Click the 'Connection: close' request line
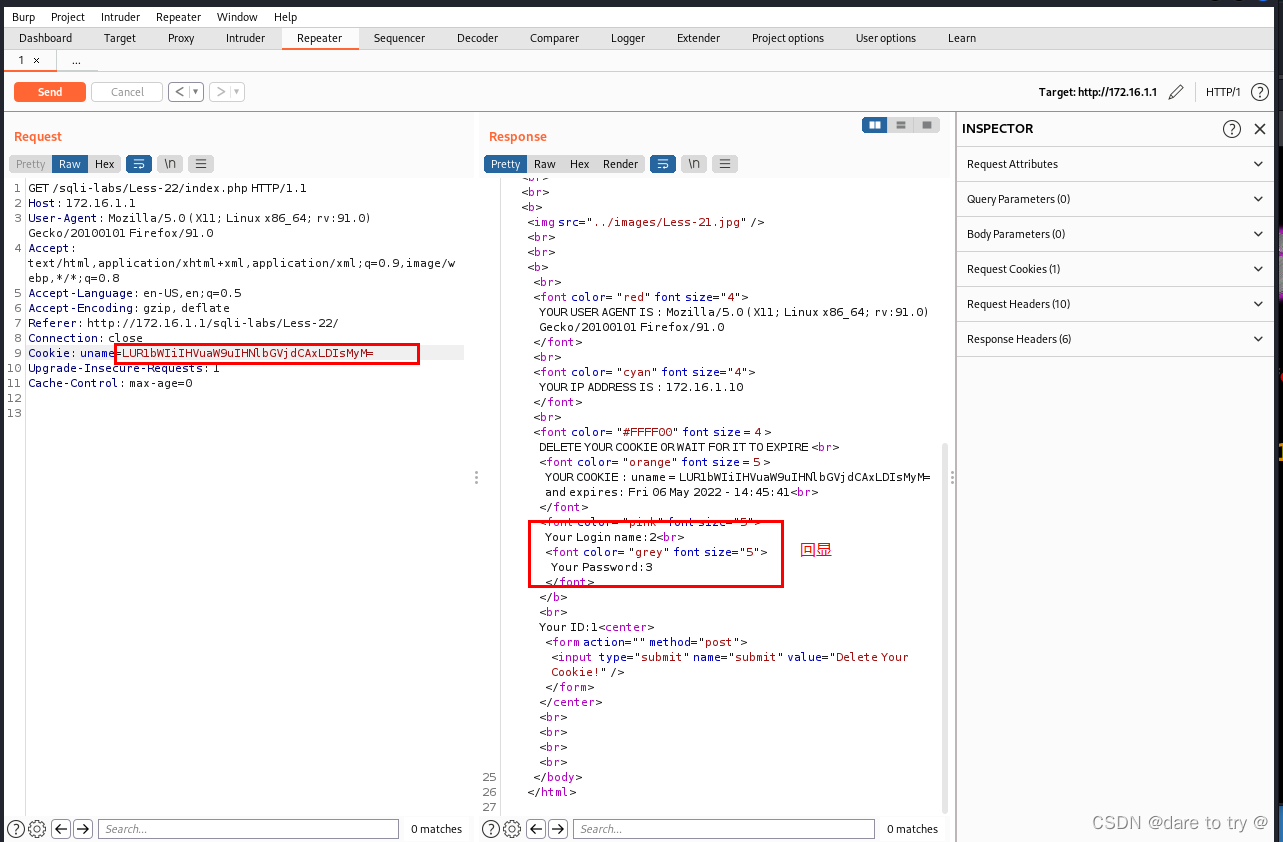 pos(85,338)
